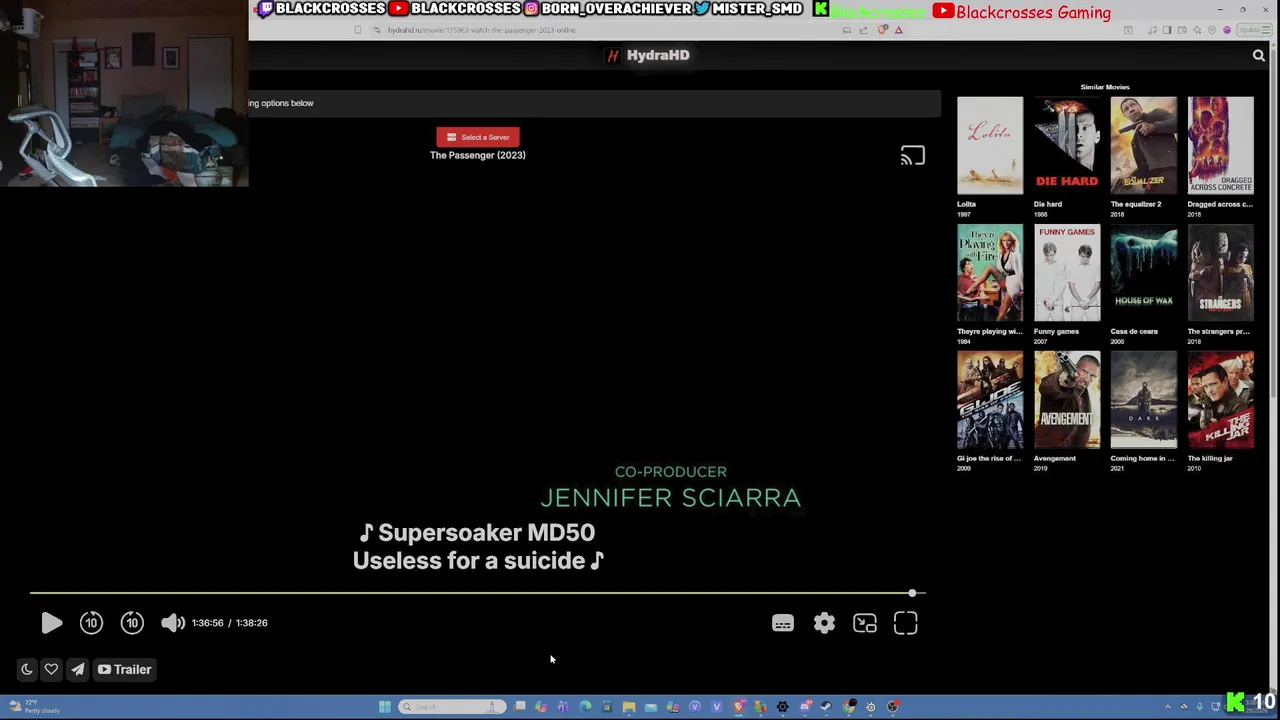Click the 'Funny games' title text link
This screenshot has height=720, width=1280.
1056,331
